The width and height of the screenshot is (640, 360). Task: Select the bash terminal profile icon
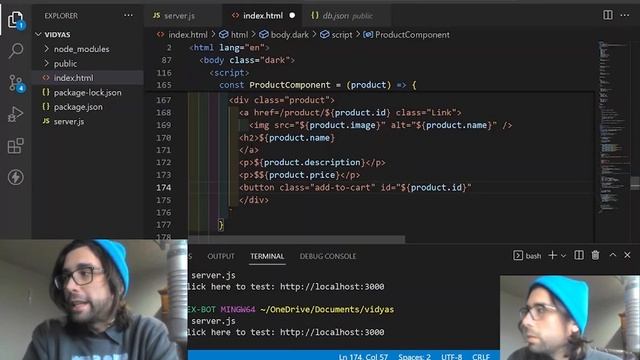518,256
